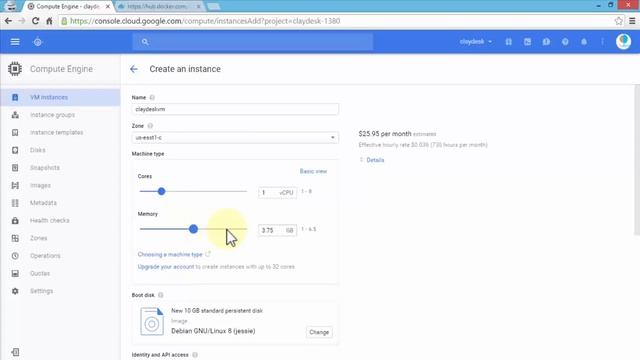
Task: Collapse the sidebar with bottom icon
Action: [15, 352]
